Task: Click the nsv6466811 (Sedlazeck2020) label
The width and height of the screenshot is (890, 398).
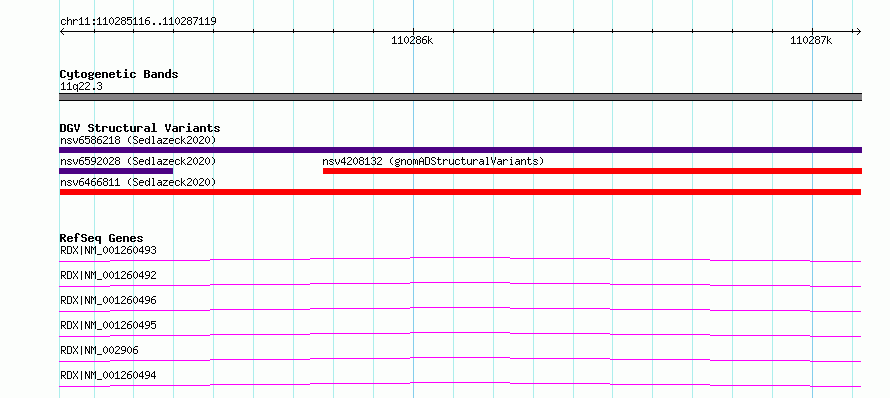Action: pos(138,182)
